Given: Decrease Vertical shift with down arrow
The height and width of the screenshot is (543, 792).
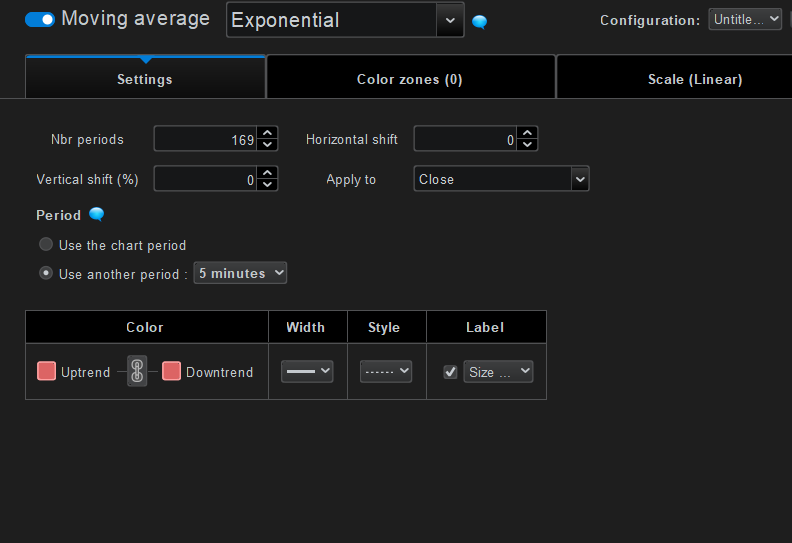Looking at the screenshot, I should [x=267, y=185].
